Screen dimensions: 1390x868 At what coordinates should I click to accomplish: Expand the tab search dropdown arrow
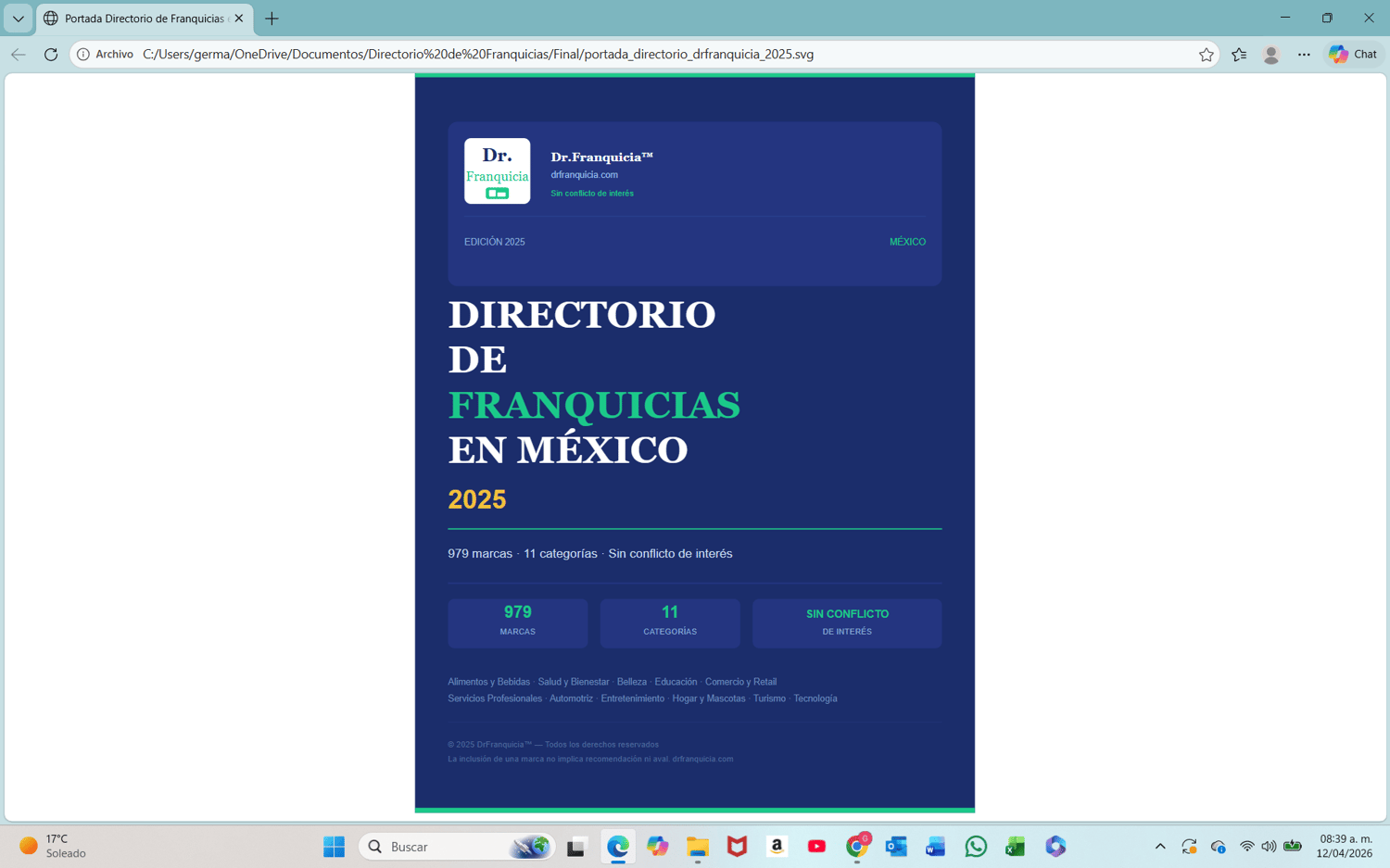click(x=18, y=19)
